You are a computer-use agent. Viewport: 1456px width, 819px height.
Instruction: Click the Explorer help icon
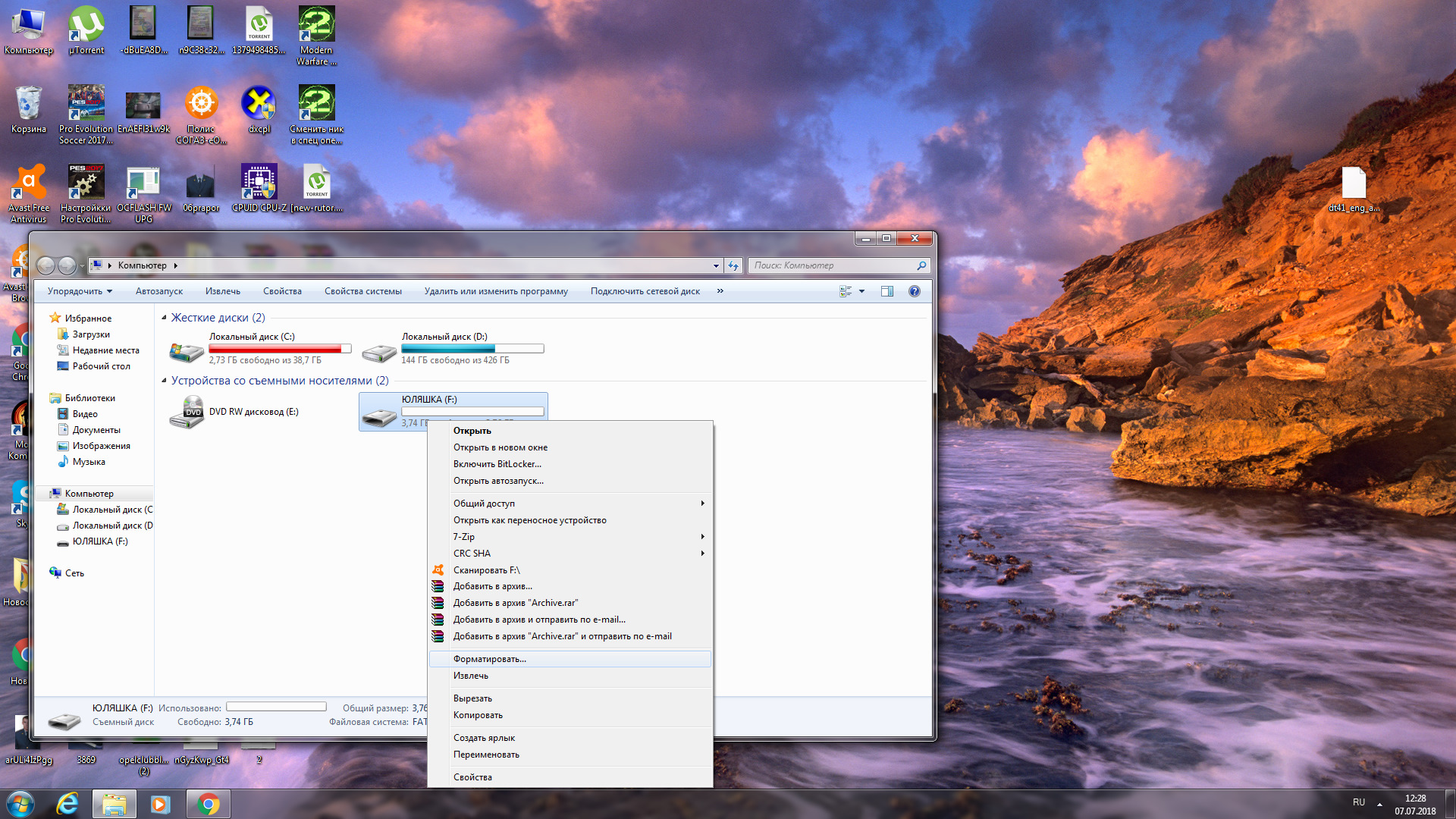pos(915,291)
